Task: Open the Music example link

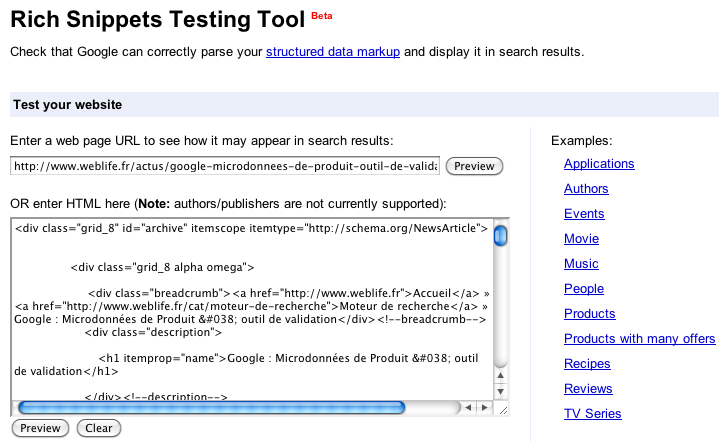Action: 581,264
